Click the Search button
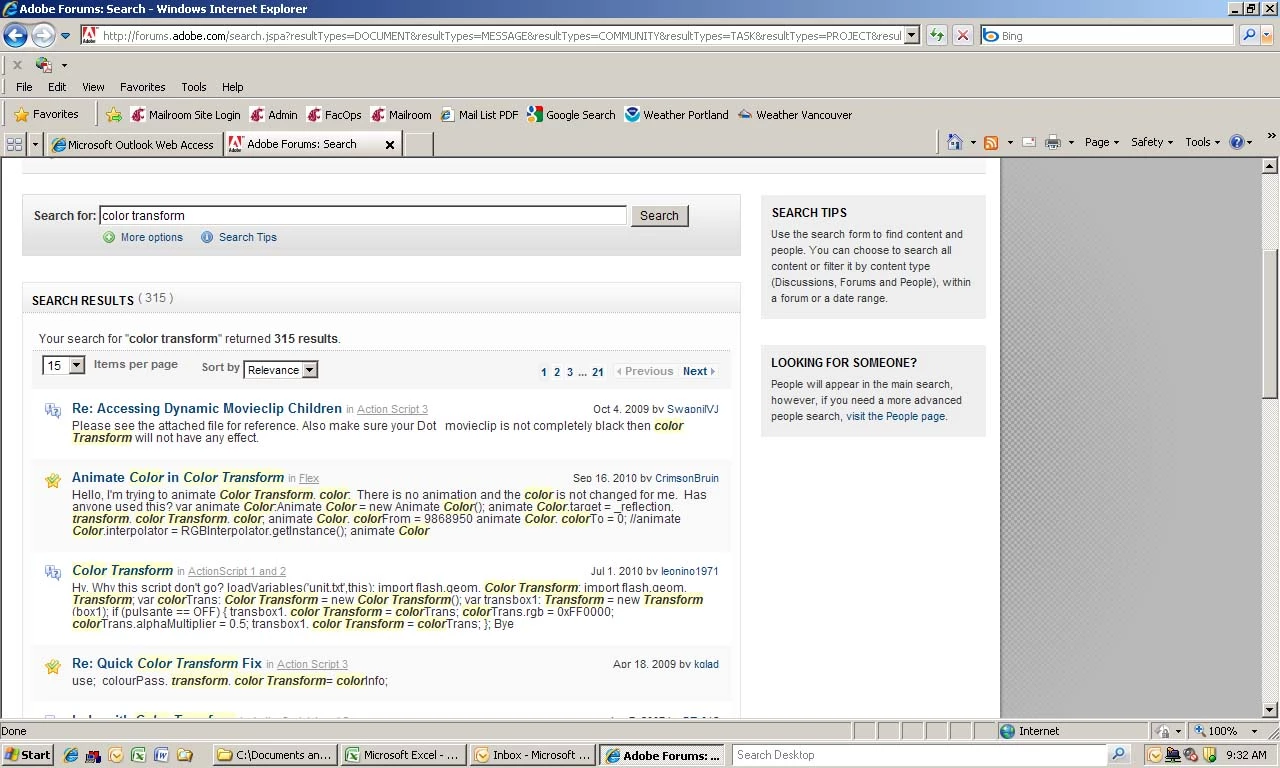 click(659, 216)
